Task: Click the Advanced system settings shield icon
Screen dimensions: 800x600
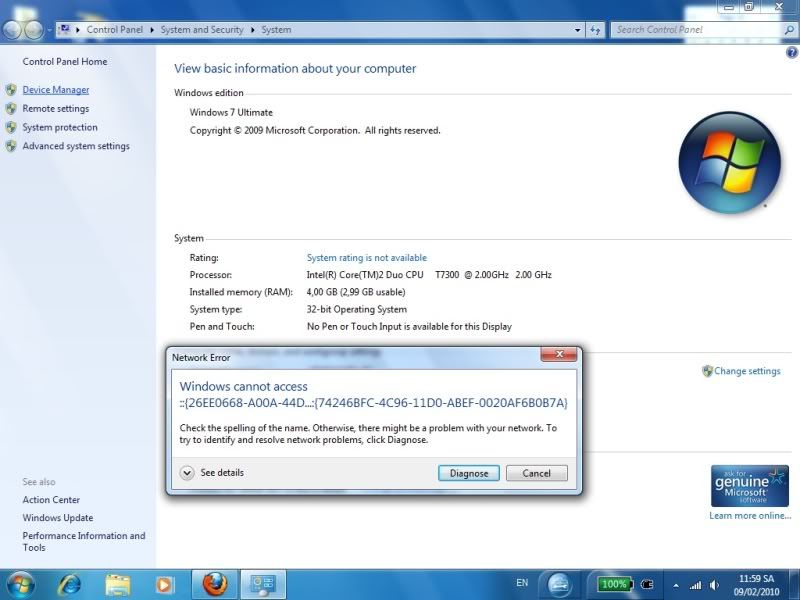Action: point(11,146)
